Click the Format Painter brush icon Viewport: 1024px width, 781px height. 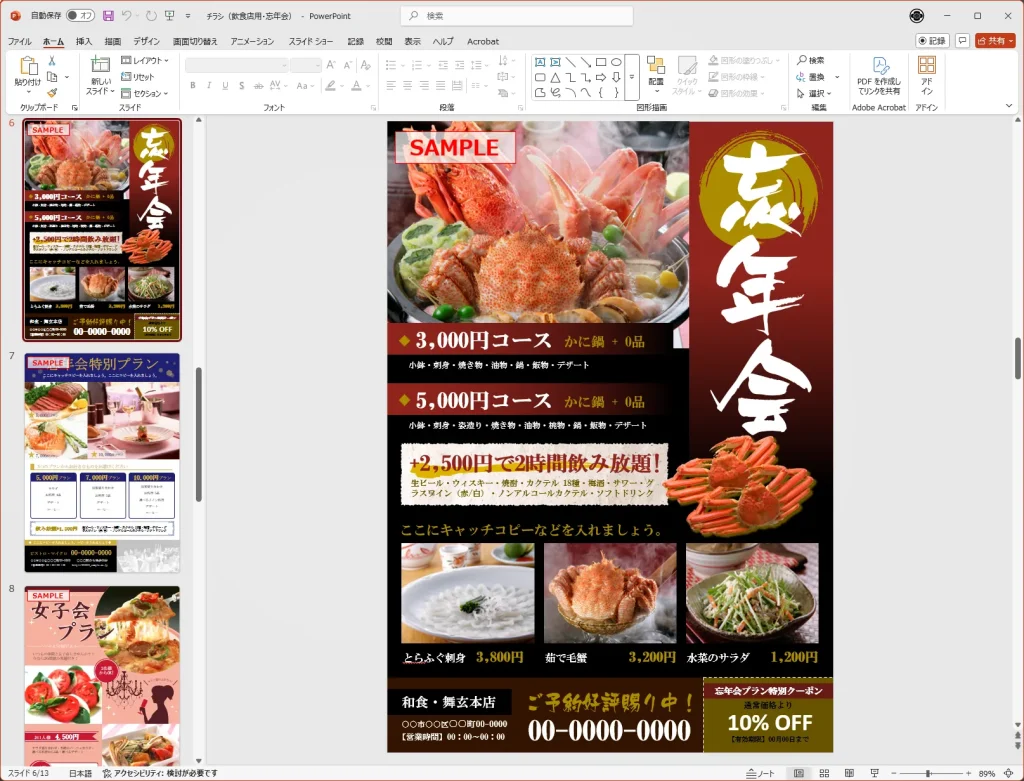click(x=52, y=93)
